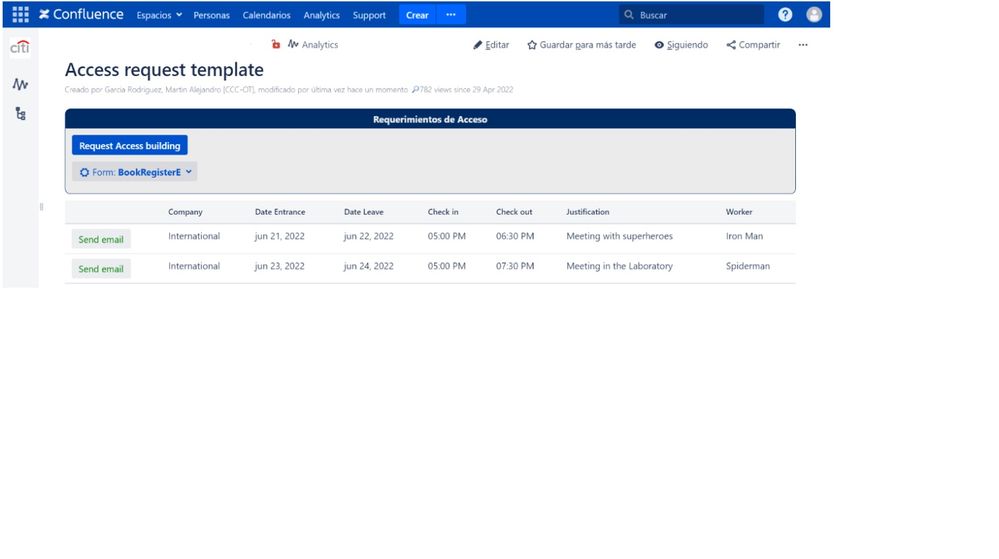This screenshot has height=559, width=999.
Task: Go to Confluence home logo
Action: pyautogui.click(x=81, y=14)
